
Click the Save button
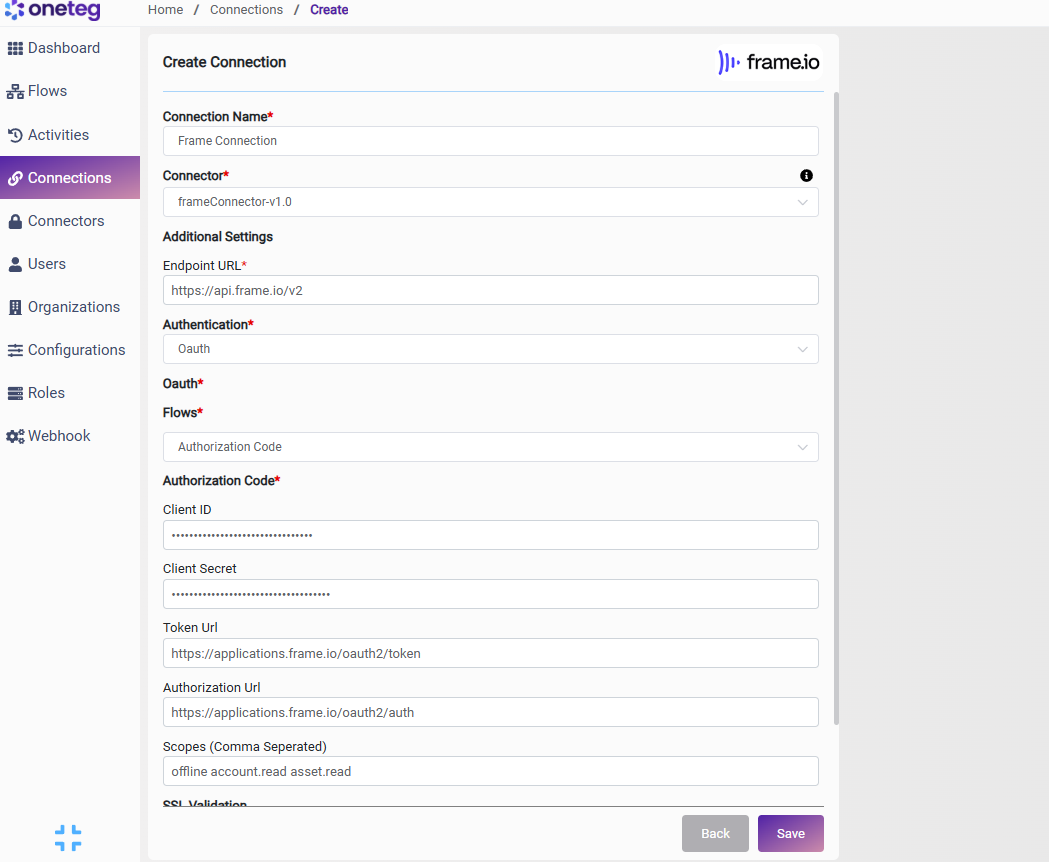point(790,833)
